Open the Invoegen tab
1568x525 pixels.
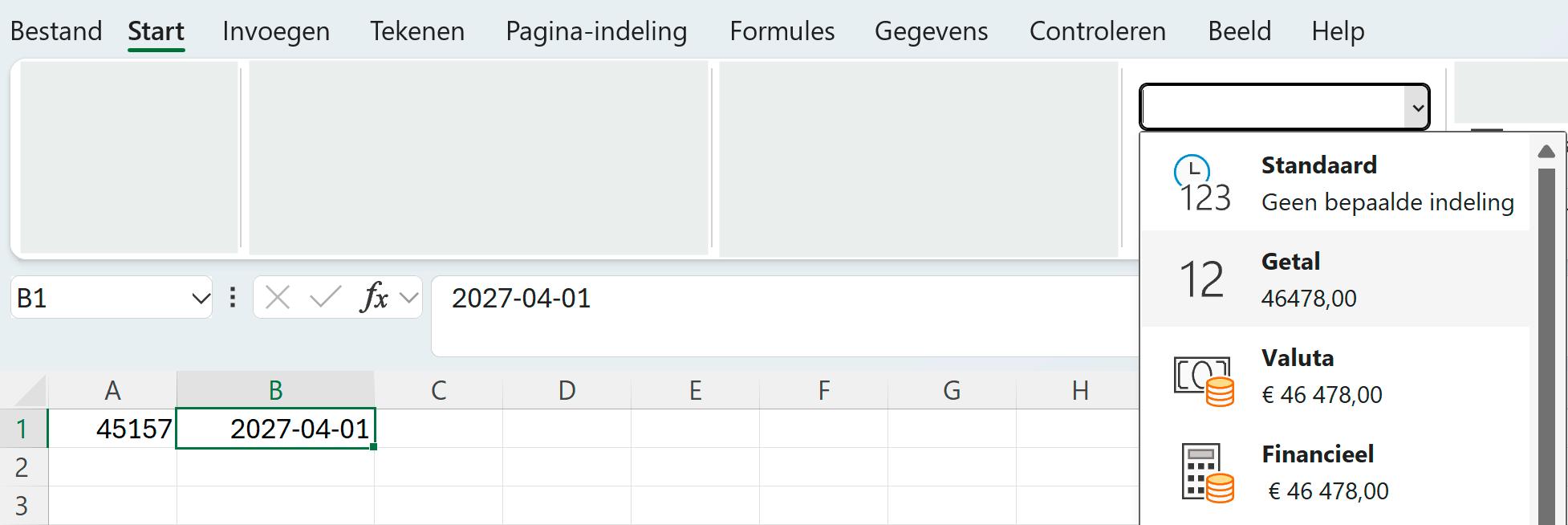(275, 31)
